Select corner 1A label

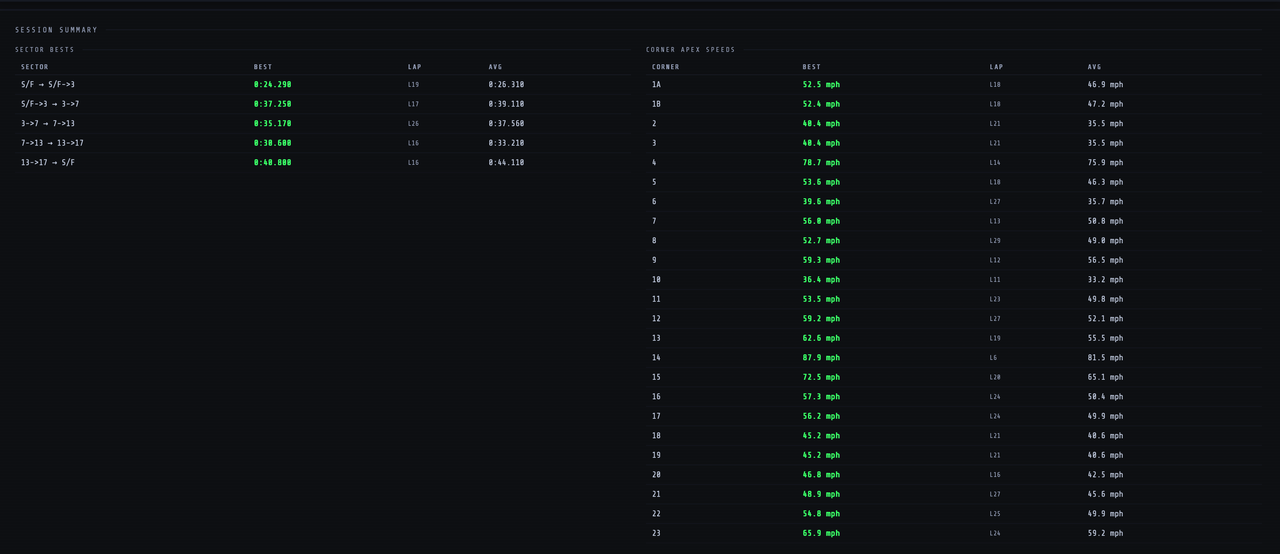(x=656, y=85)
